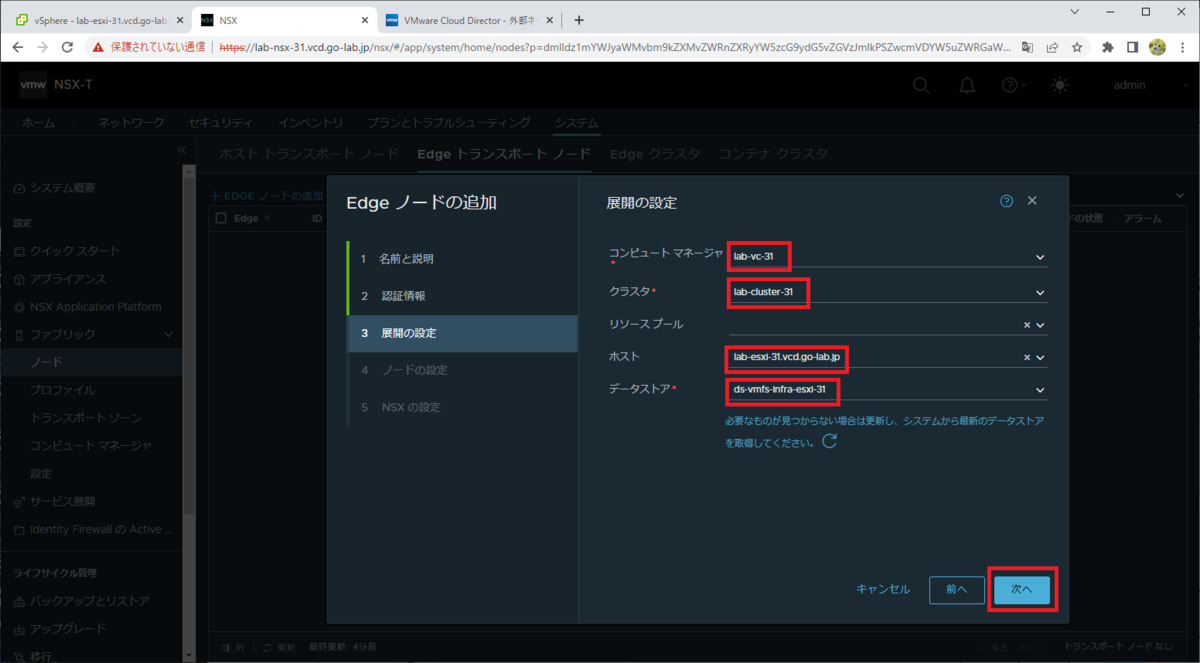This screenshot has width=1200, height=663.
Task: Open トランスポート ゾーン in sidebar
Action: point(86,418)
